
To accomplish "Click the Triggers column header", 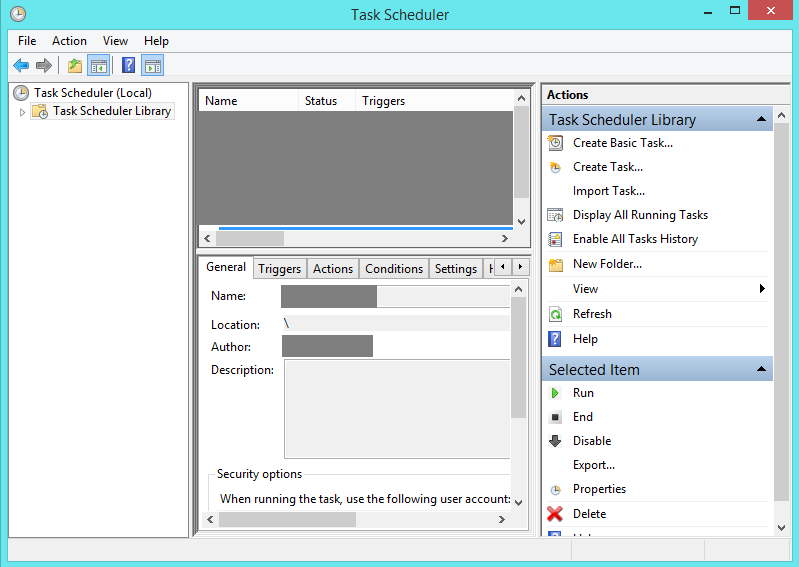I will tap(434, 101).
